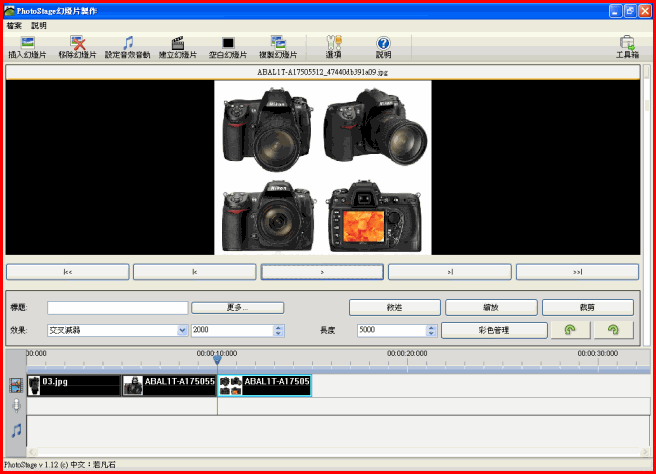Image resolution: width=656 pixels, height=474 pixels.
Task: Click the effect duration 2000 spinner arrows
Action: 279,330
